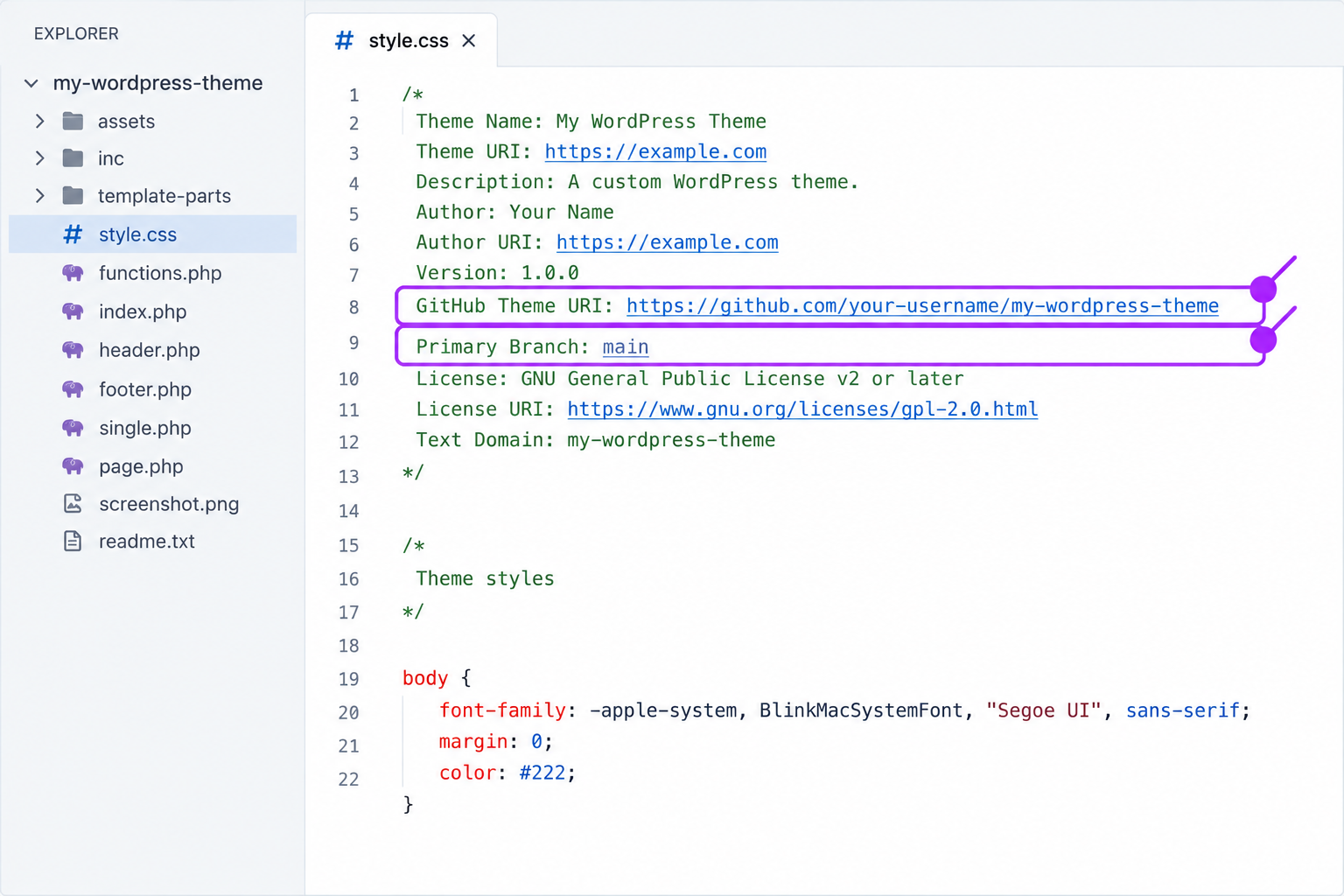This screenshot has width=1344, height=896.
Task: Open screenshot.png file name
Action: pyautogui.click(x=169, y=504)
